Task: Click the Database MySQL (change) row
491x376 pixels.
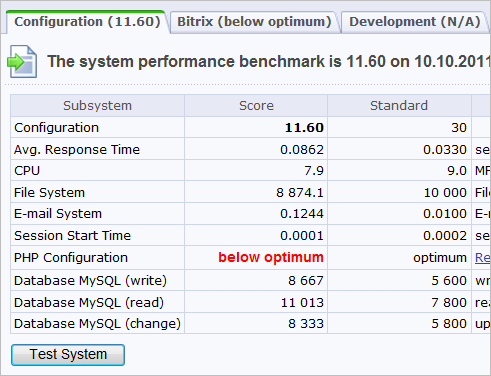Action: [x=250, y=323]
